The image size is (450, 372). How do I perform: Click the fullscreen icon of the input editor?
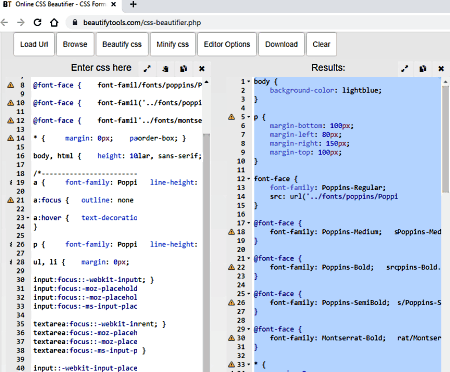coord(147,69)
